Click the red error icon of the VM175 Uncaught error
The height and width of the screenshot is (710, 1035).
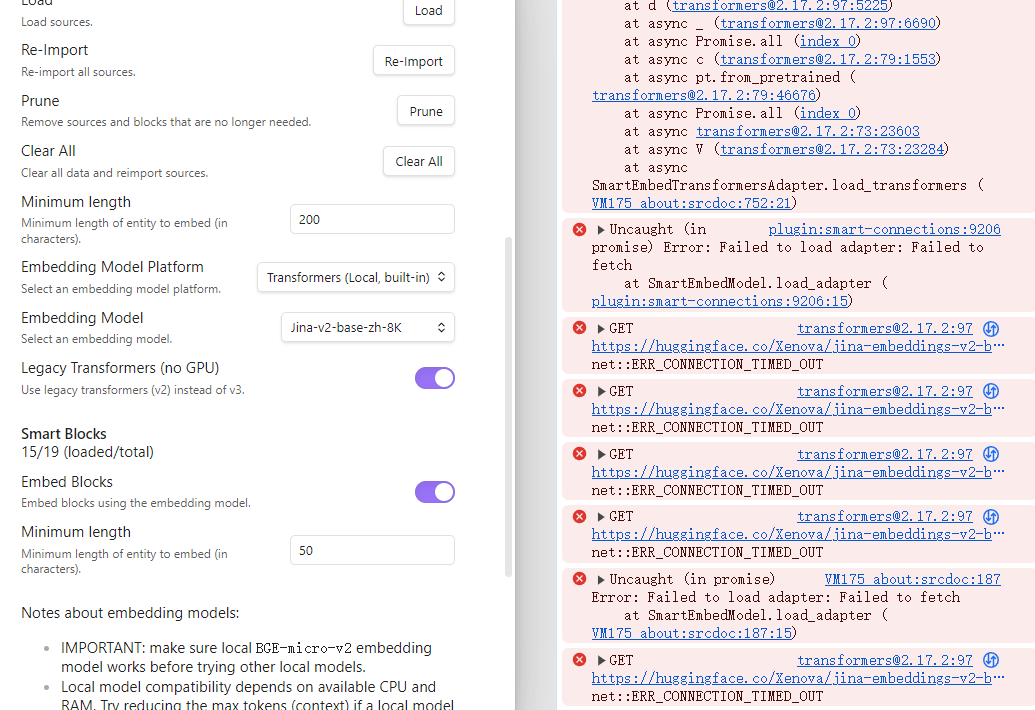(579, 579)
